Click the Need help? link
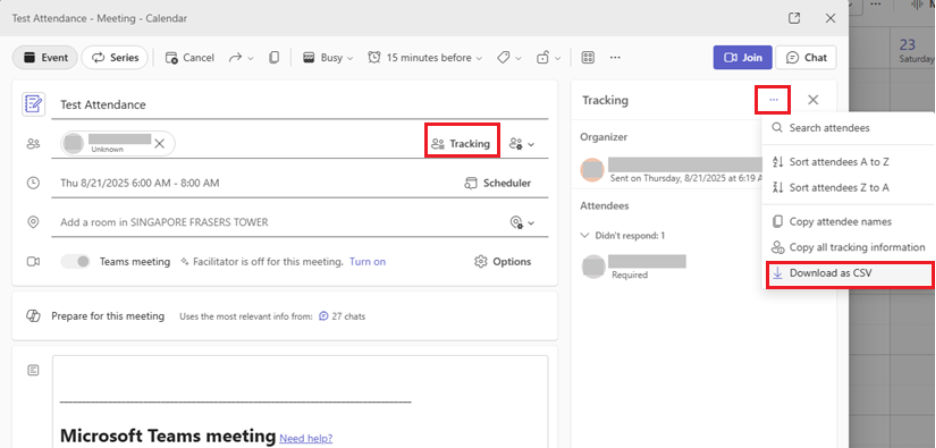This screenshot has width=936, height=448. pos(306,438)
